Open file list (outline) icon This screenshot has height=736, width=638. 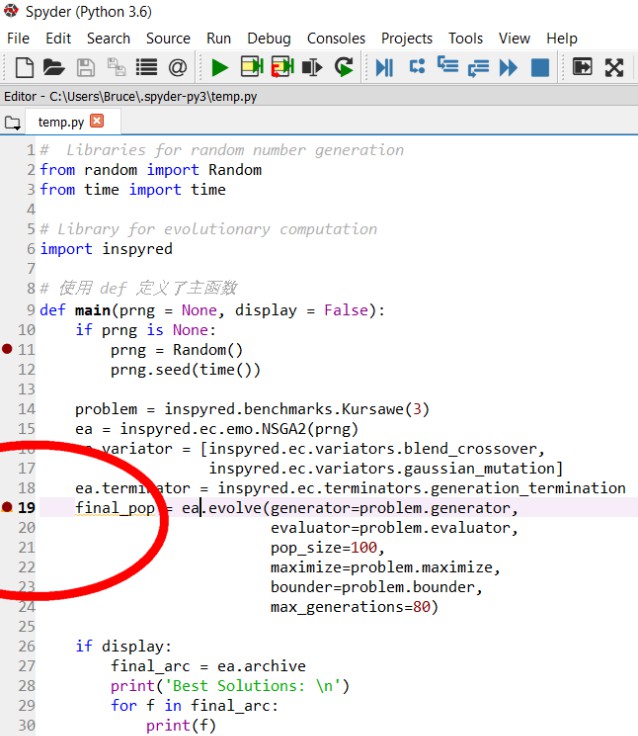(x=146, y=67)
